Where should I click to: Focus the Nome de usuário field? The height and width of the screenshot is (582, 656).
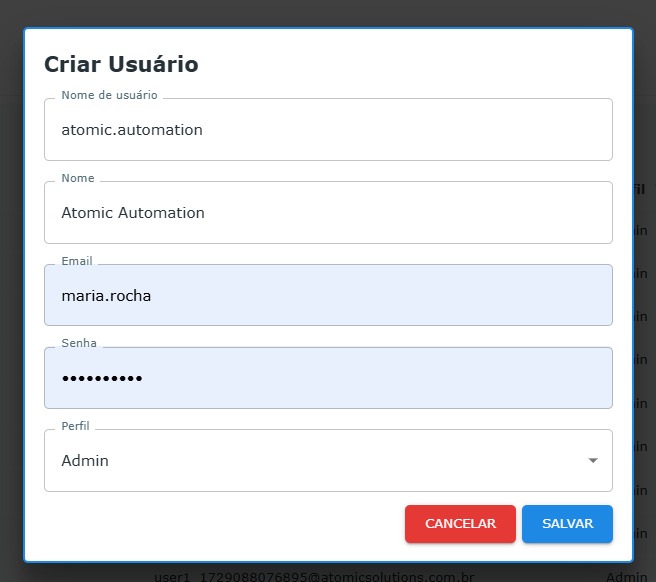click(328, 130)
